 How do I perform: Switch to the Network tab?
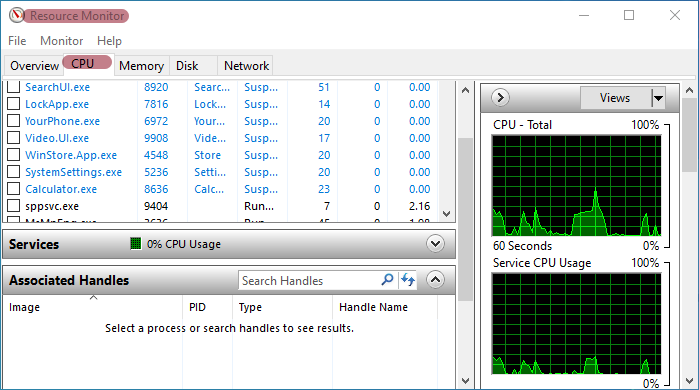246,66
